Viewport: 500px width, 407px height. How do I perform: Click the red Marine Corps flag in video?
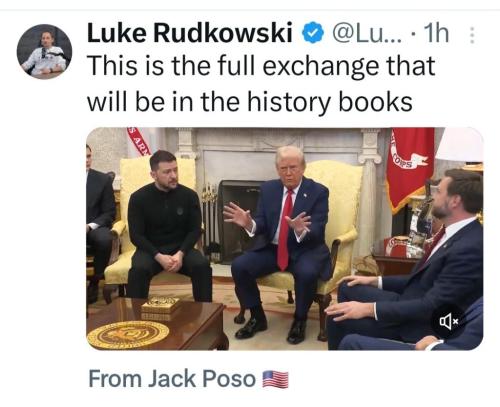(412, 167)
